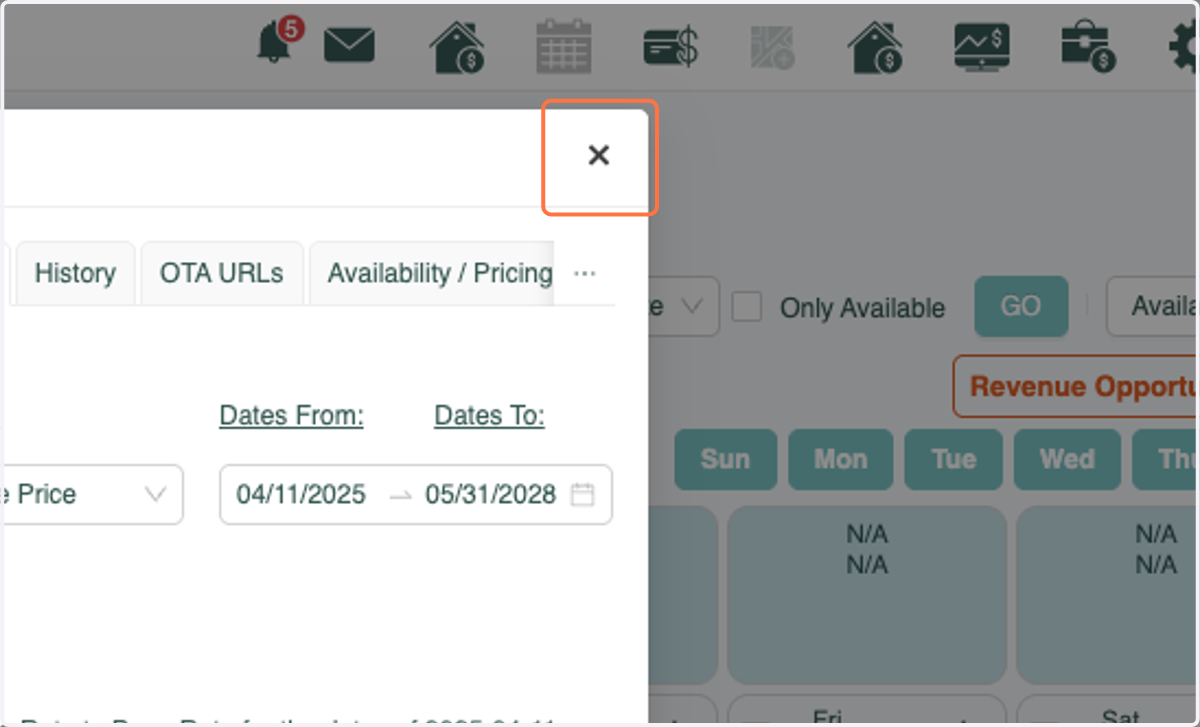Open the Availability / Pricing tab
The height and width of the screenshot is (727, 1200).
click(432, 273)
